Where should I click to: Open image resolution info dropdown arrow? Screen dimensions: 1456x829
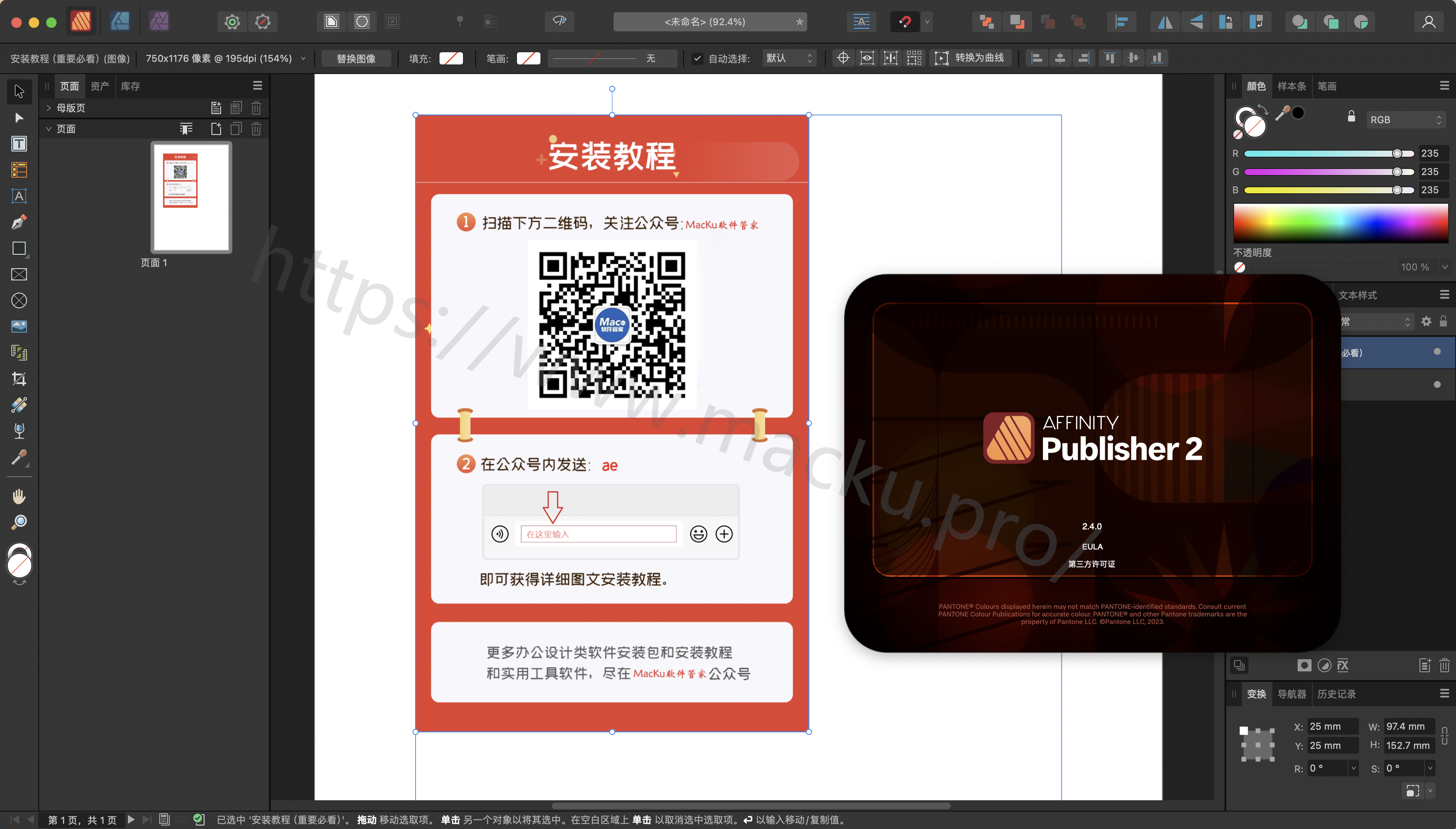click(303, 58)
